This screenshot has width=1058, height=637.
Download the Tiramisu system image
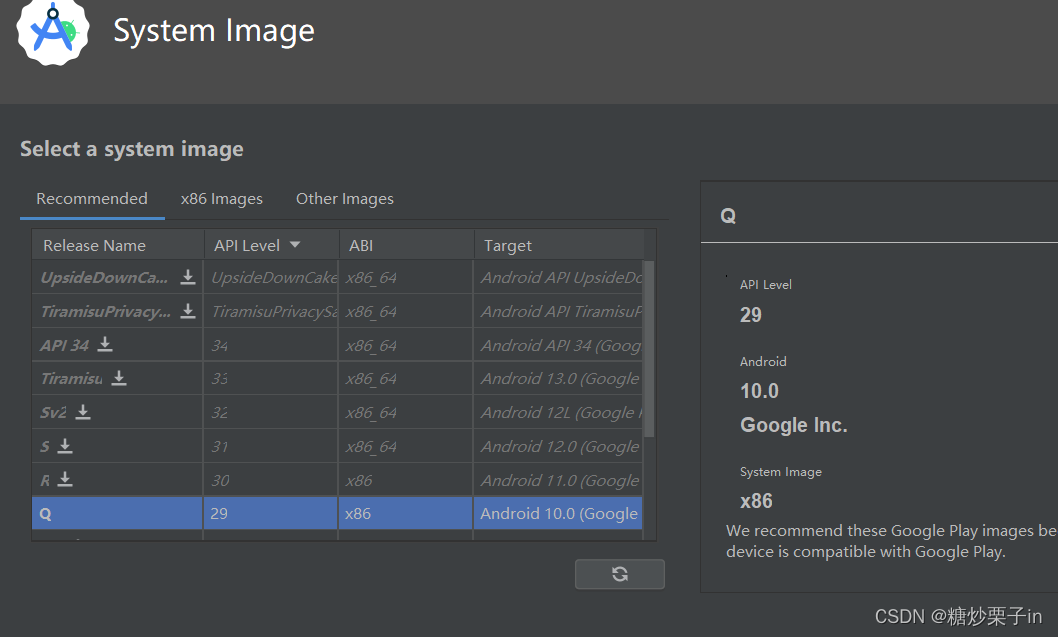pos(119,378)
